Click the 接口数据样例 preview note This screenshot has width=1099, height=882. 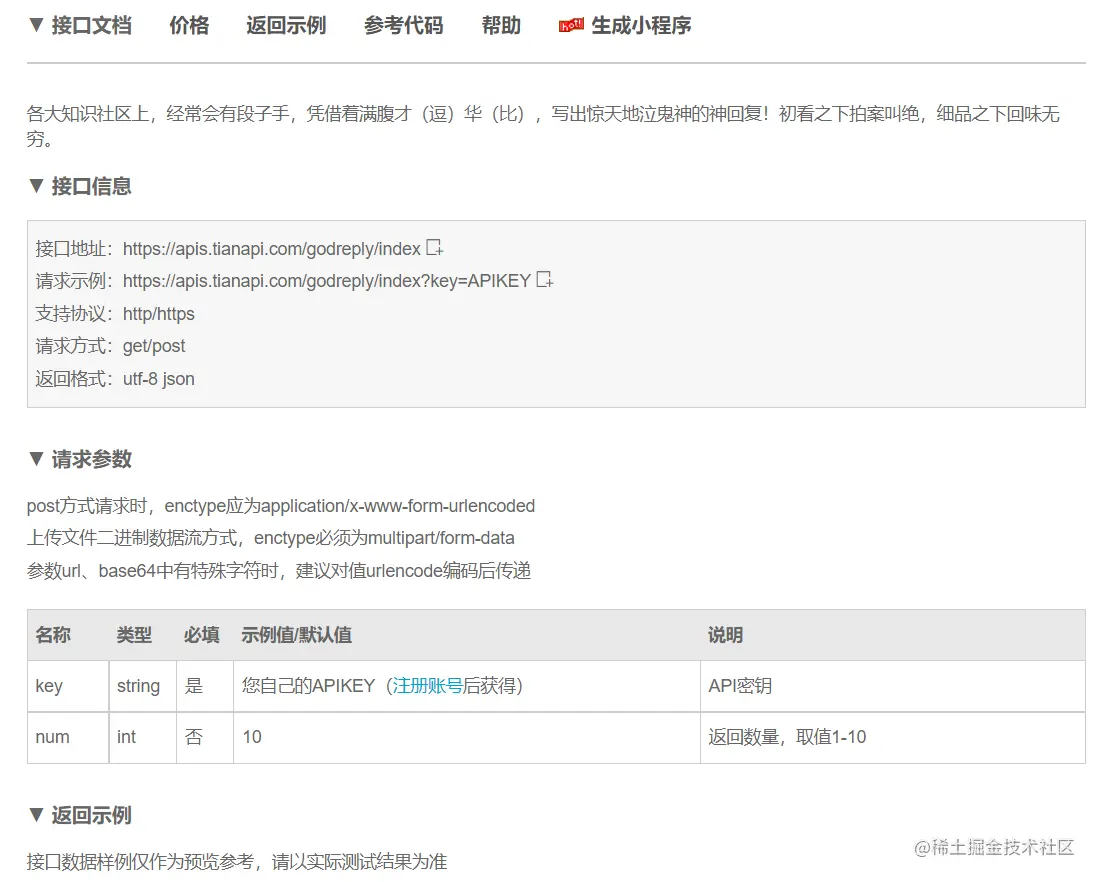237,862
